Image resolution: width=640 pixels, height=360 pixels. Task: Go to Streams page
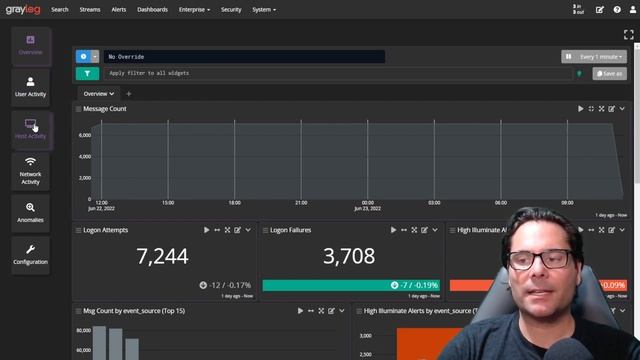[90, 9]
